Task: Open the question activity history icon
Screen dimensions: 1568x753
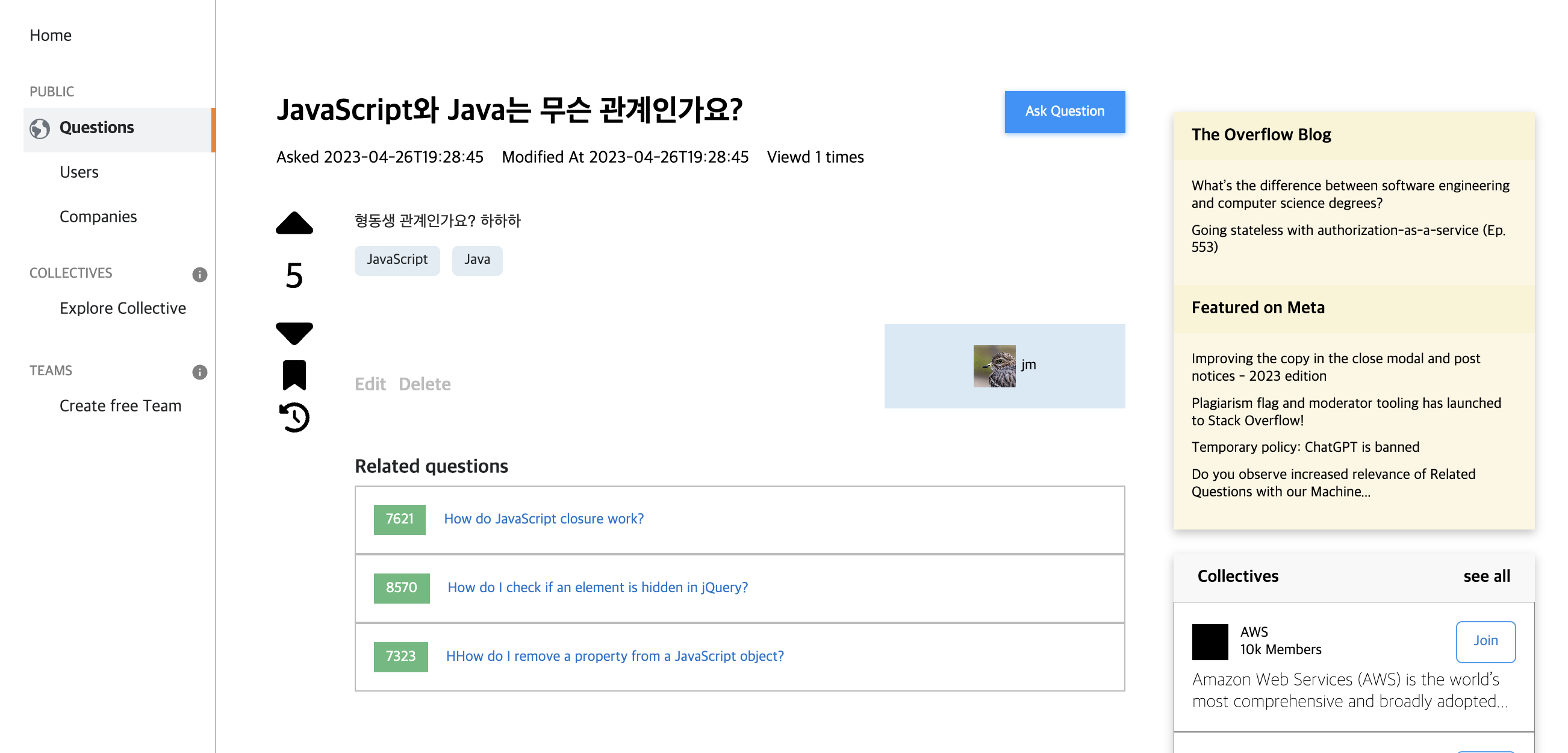Action: point(294,417)
